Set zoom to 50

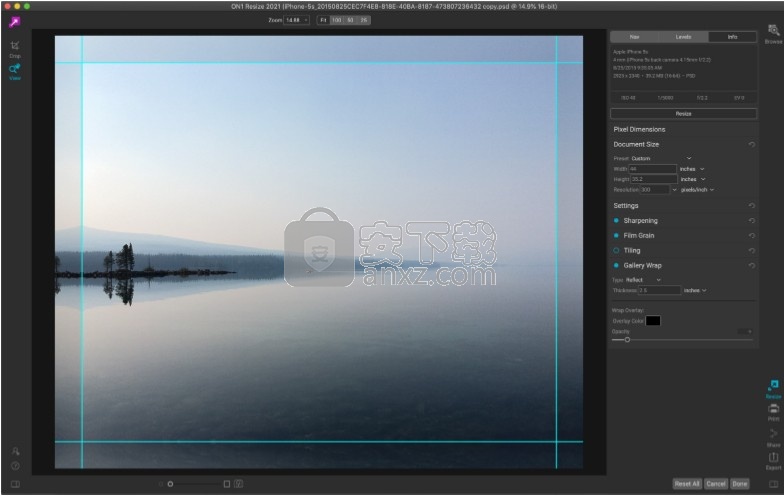point(350,20)
